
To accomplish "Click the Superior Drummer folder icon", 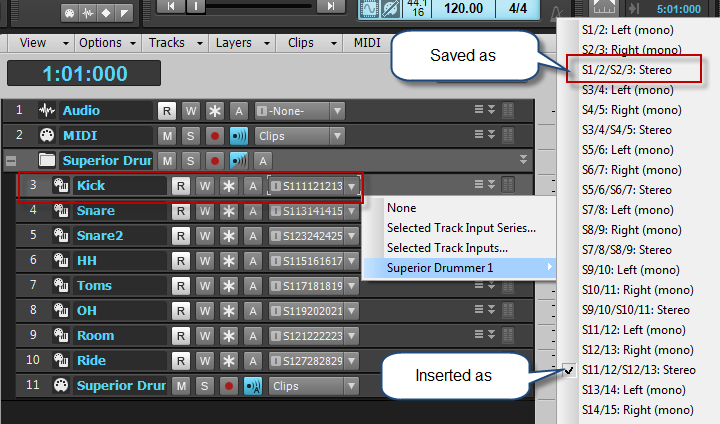I will (46, 160).
